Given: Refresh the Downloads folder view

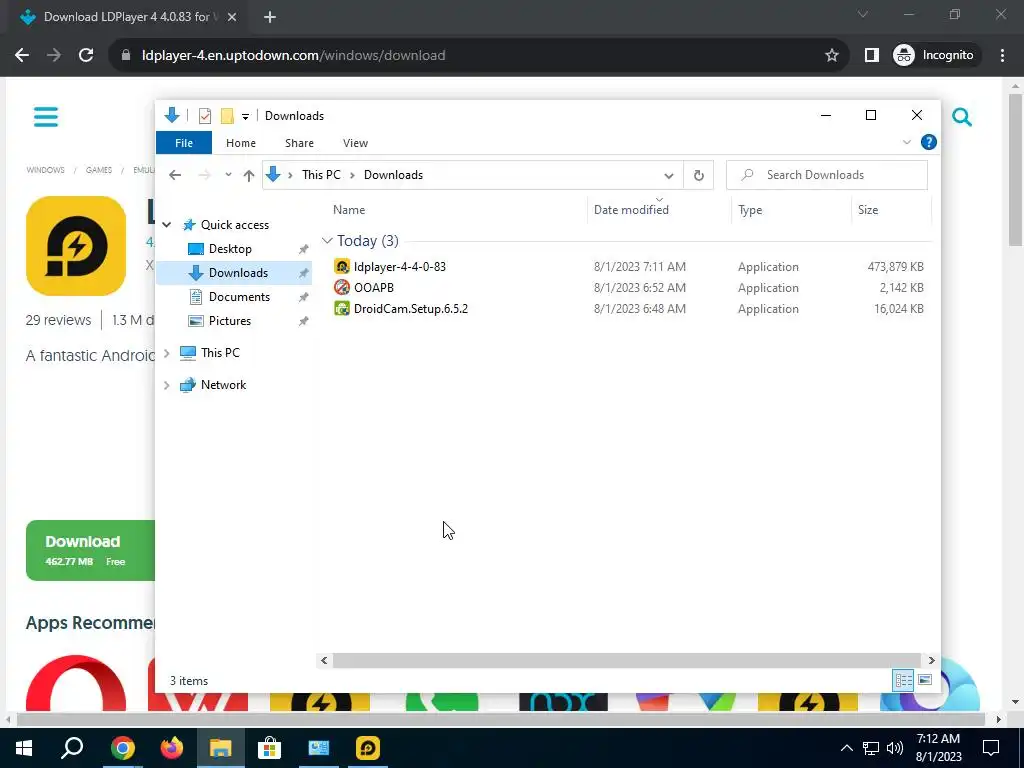Looking at the screenshot, I should [699, 175].
